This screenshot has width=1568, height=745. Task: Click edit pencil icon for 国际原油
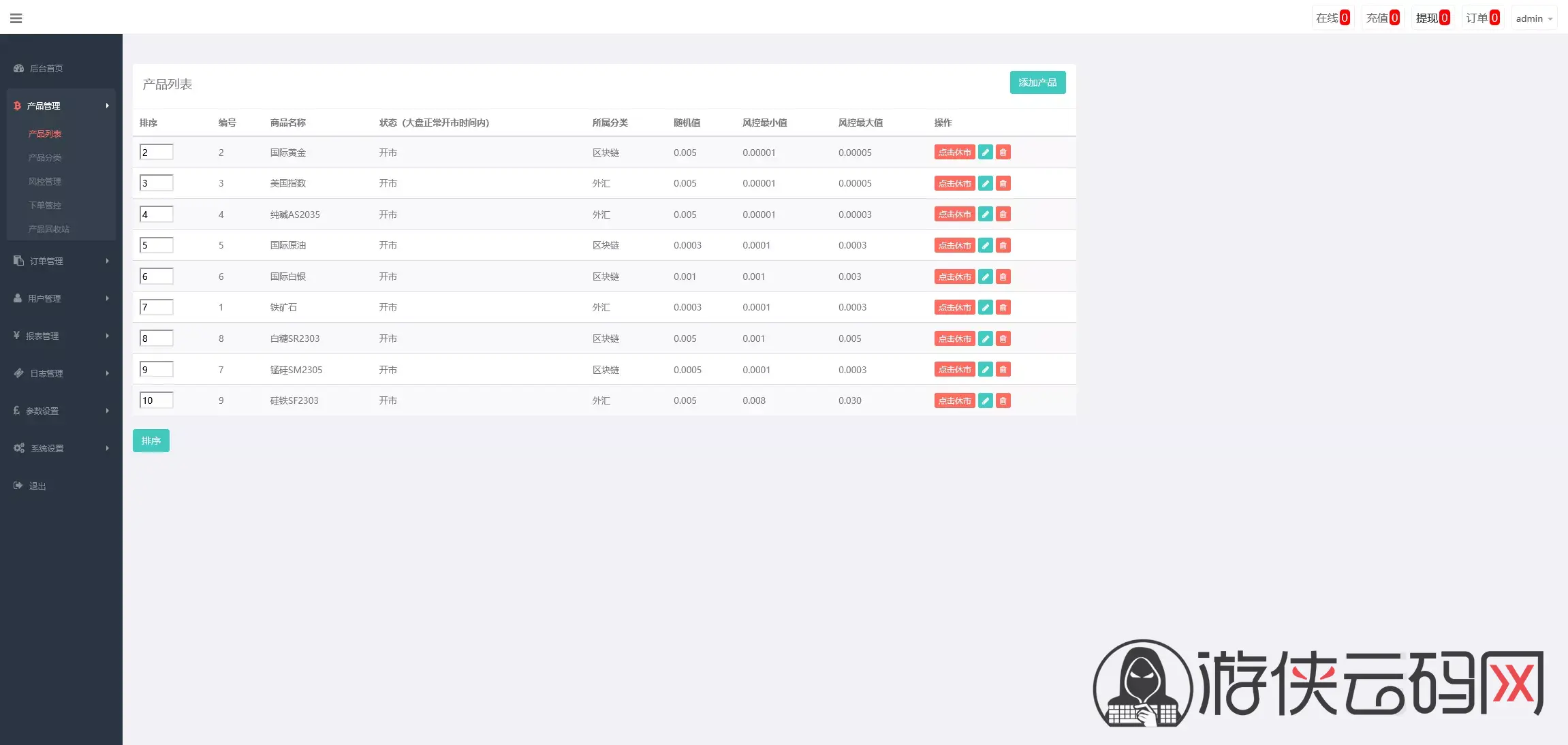click(x=985, y=245)
